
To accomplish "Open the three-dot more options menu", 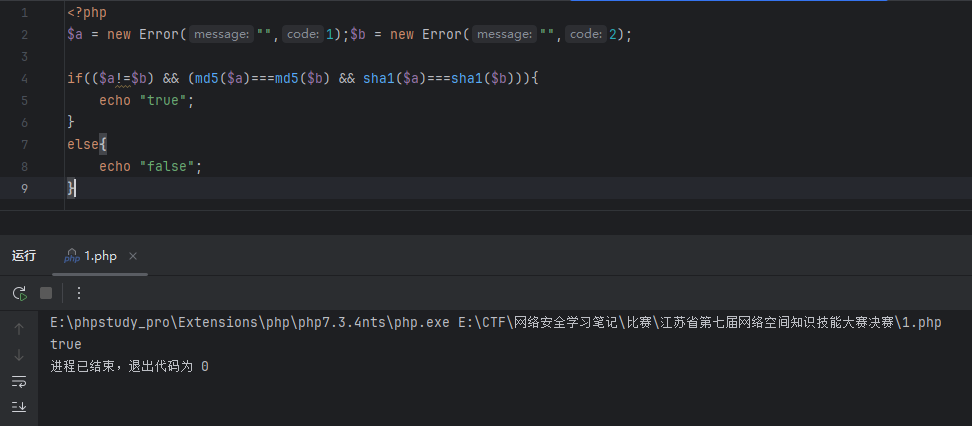I will click(x=79, y=293).
